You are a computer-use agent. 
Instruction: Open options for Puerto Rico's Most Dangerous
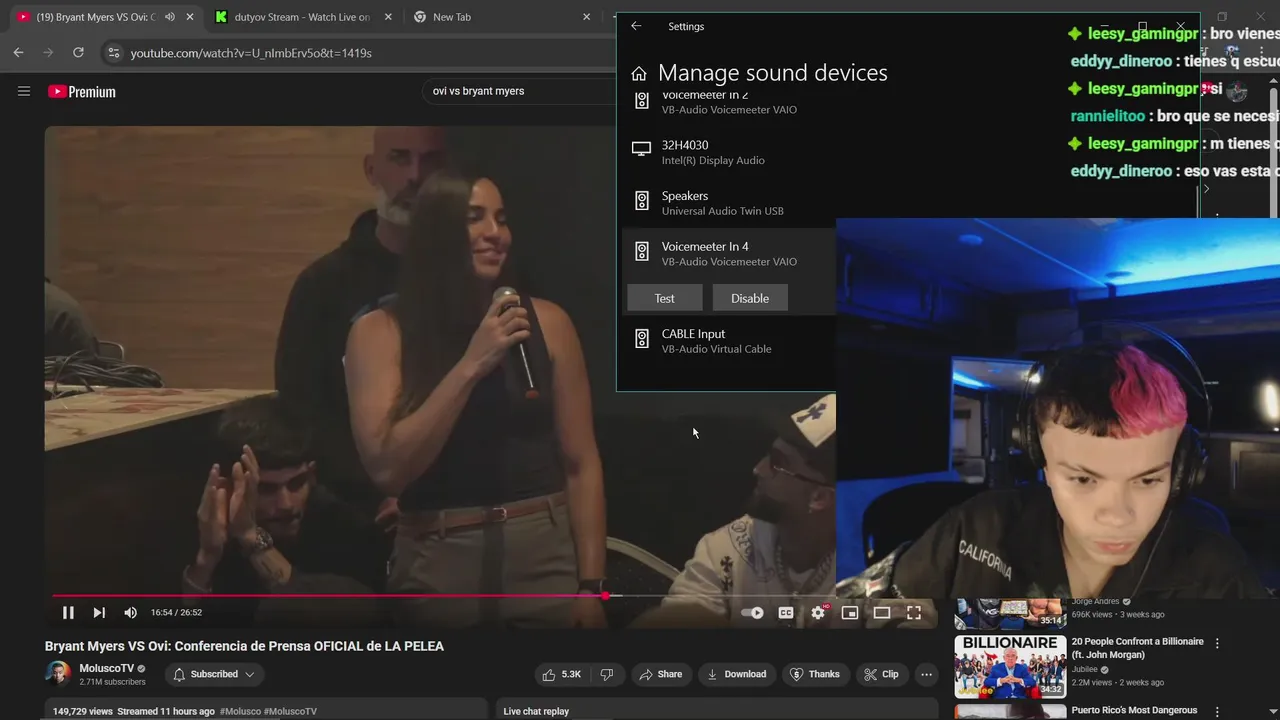(x=1217, y=711)
